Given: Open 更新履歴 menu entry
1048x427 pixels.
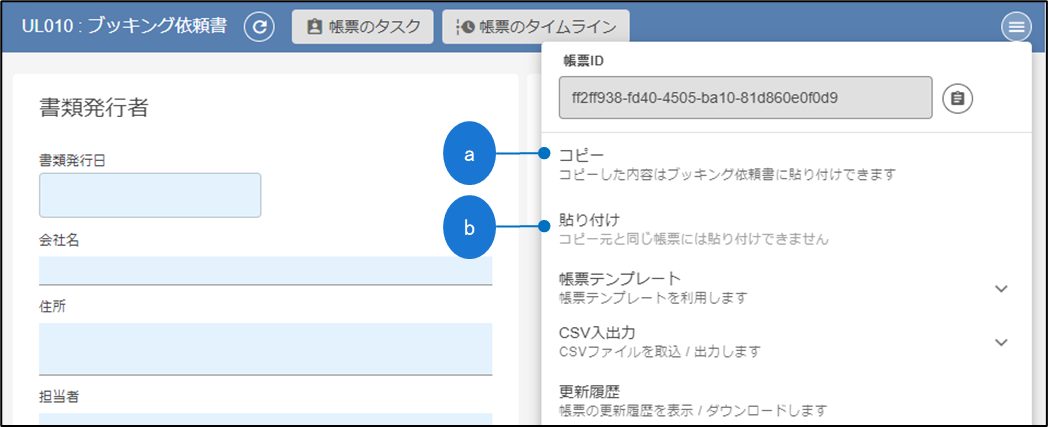Looking at the screenshot, I should point(592,392).
